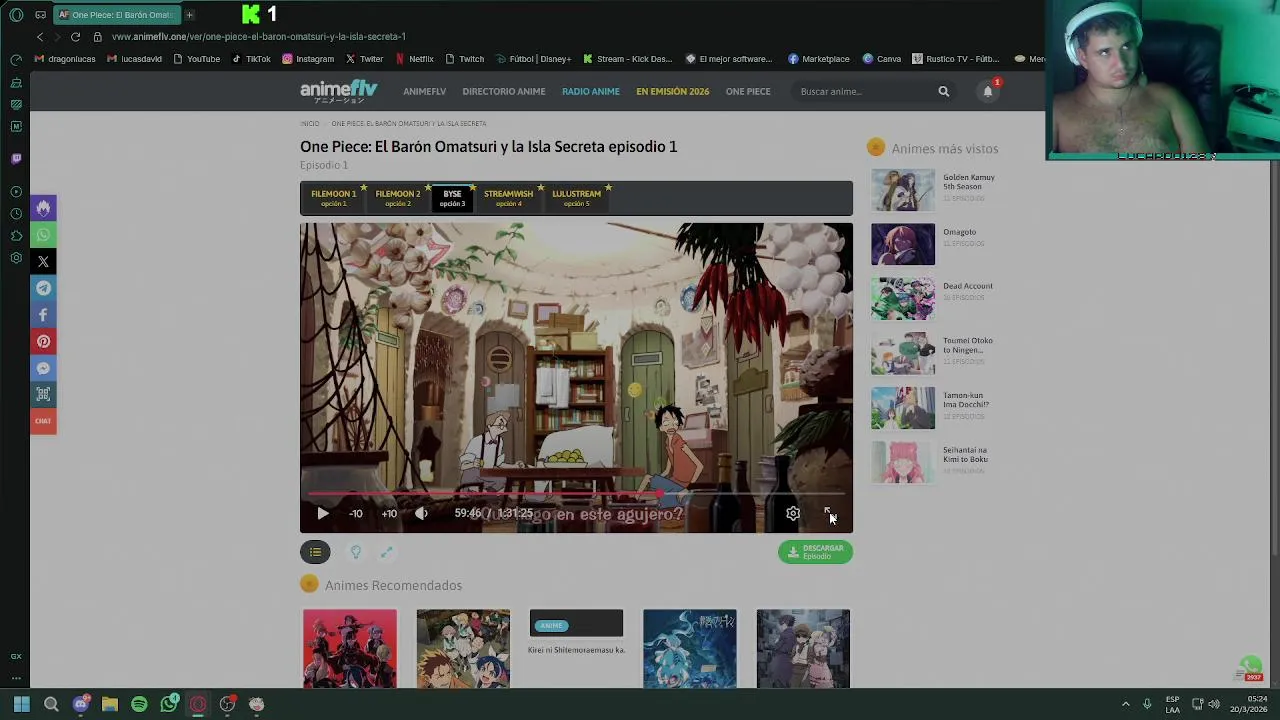Open Seihantai na Kimi to Boku thumbnail
1280x720 pixels.
(903, 462)
